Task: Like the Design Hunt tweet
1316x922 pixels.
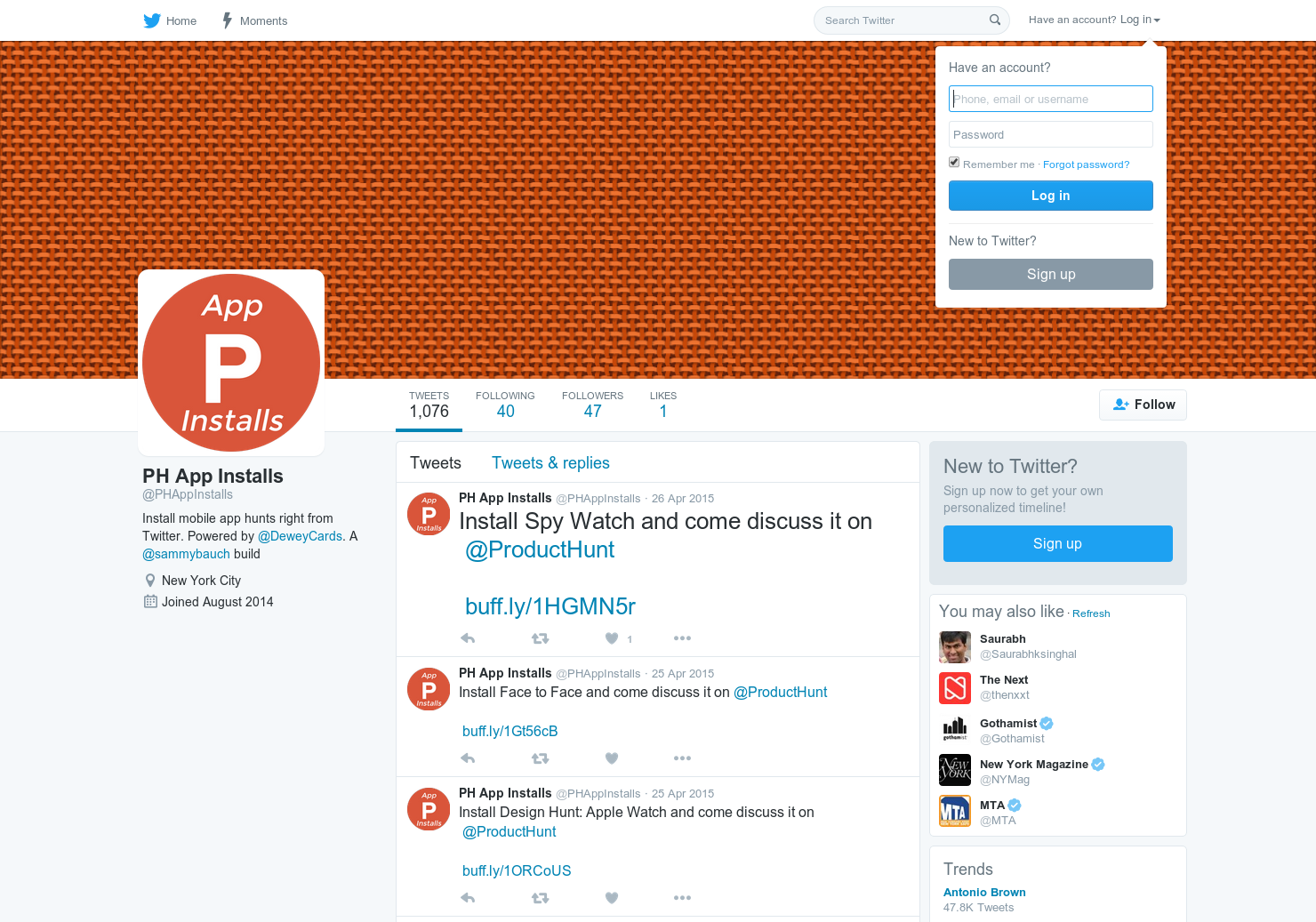Action: 612,898
